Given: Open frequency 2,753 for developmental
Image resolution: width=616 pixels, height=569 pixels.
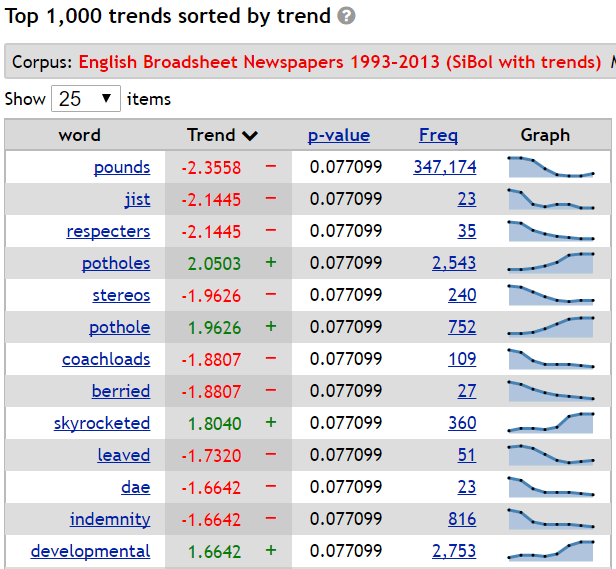Looking at the screenshot, I should point(454,551).
